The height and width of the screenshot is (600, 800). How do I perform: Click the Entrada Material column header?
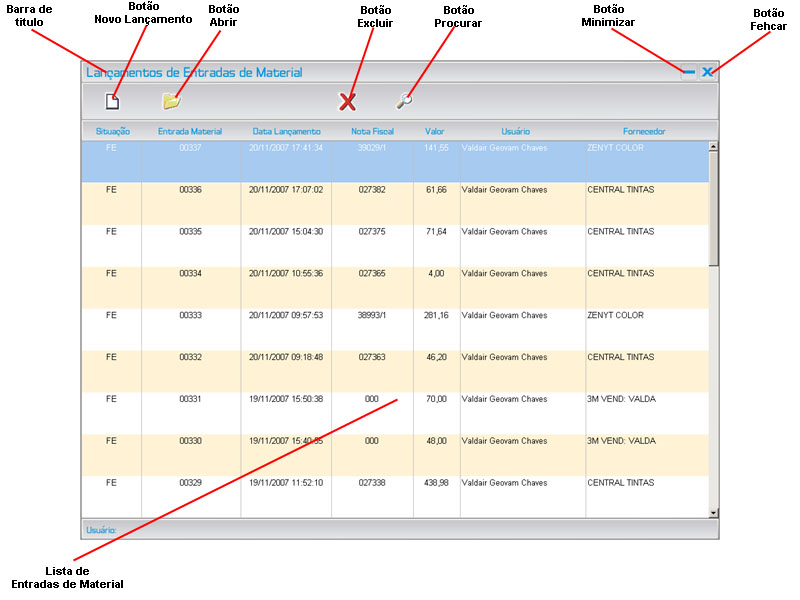click(x=190, y=131)
